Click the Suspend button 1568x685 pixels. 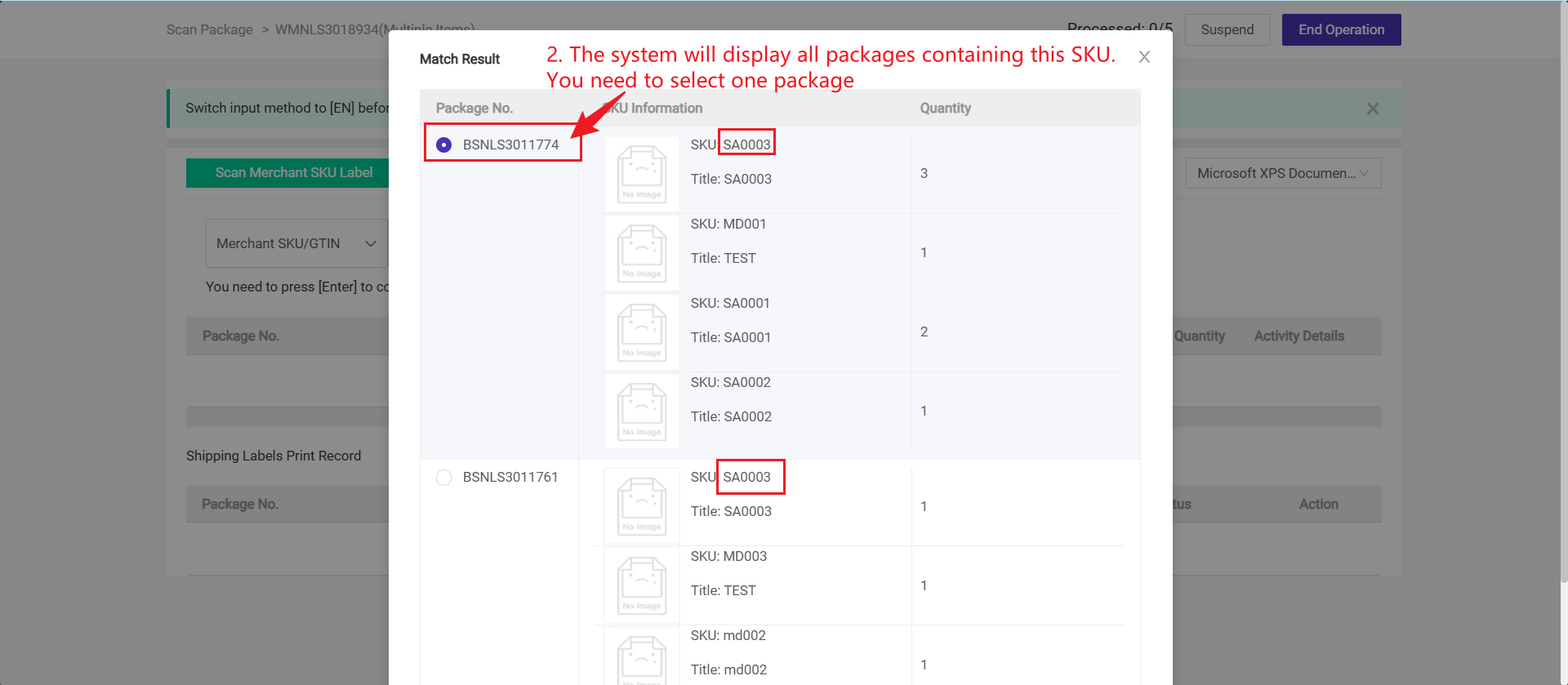click(x=1227, y=29)
